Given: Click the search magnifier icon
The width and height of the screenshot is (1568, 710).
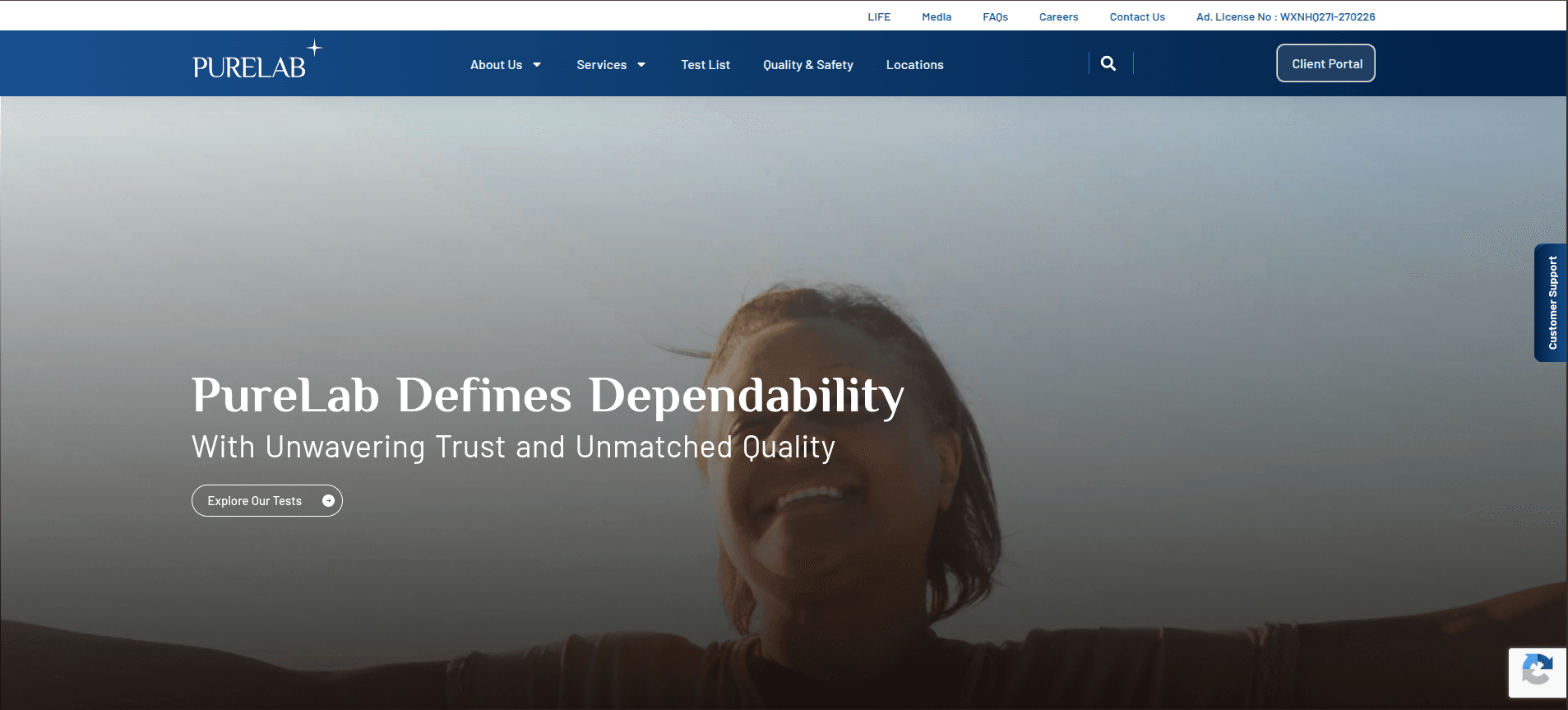Looking at the screenshot, I should (x=1108, y=63).
